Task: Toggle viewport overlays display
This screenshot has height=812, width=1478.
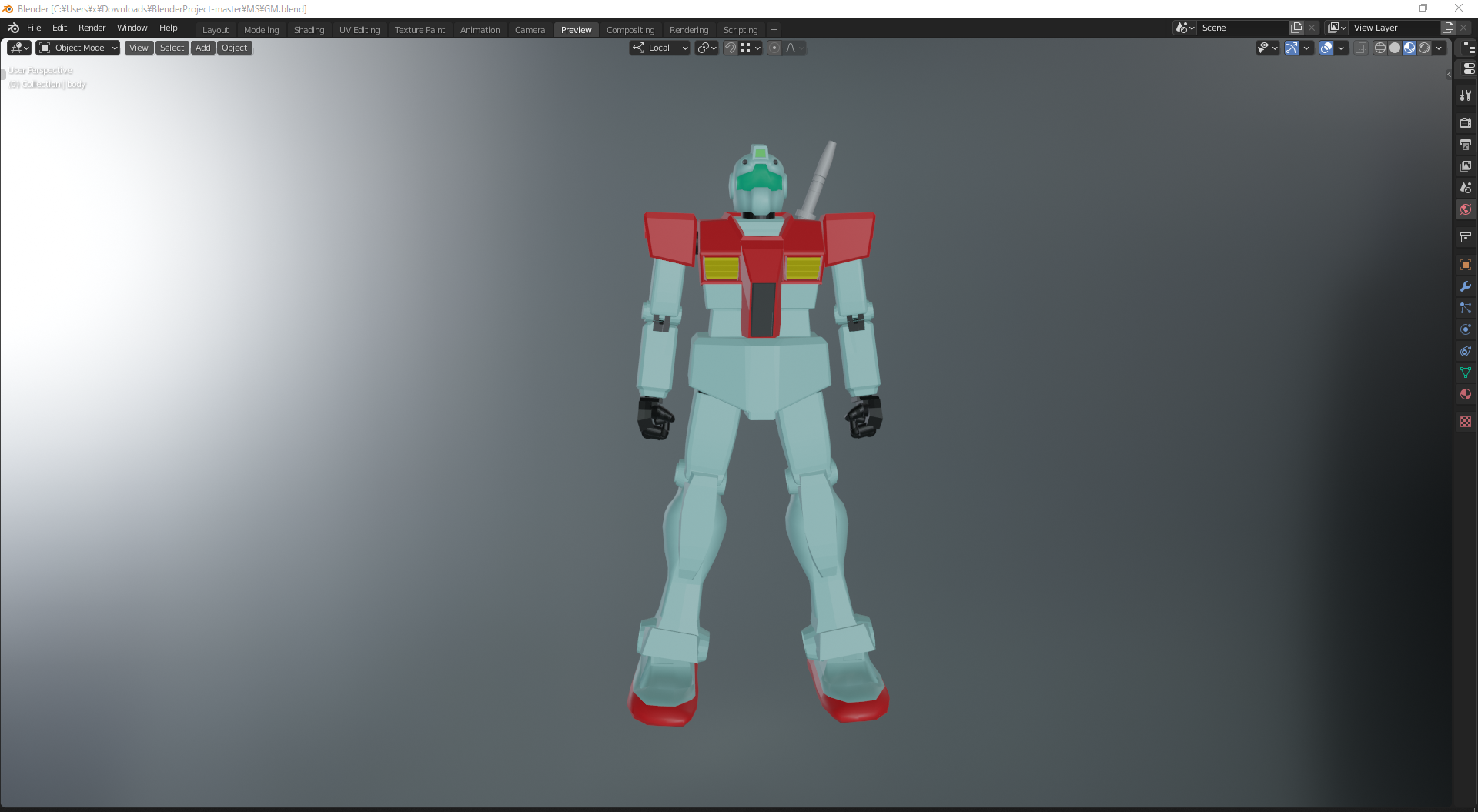Action: 1326,48
